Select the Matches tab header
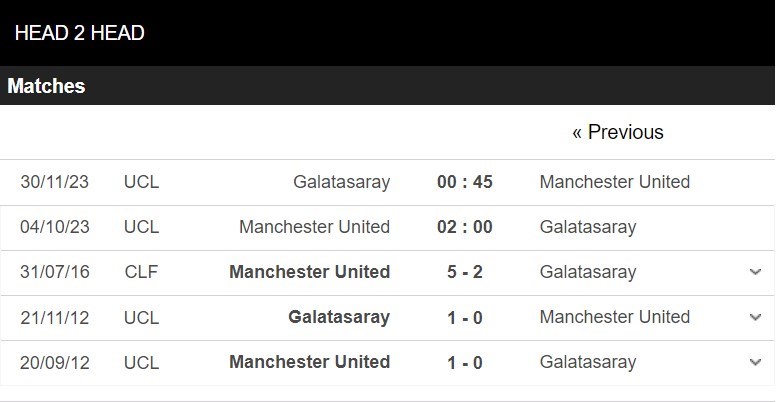This screenshot has height=402, width=781. tap(46, 86)
